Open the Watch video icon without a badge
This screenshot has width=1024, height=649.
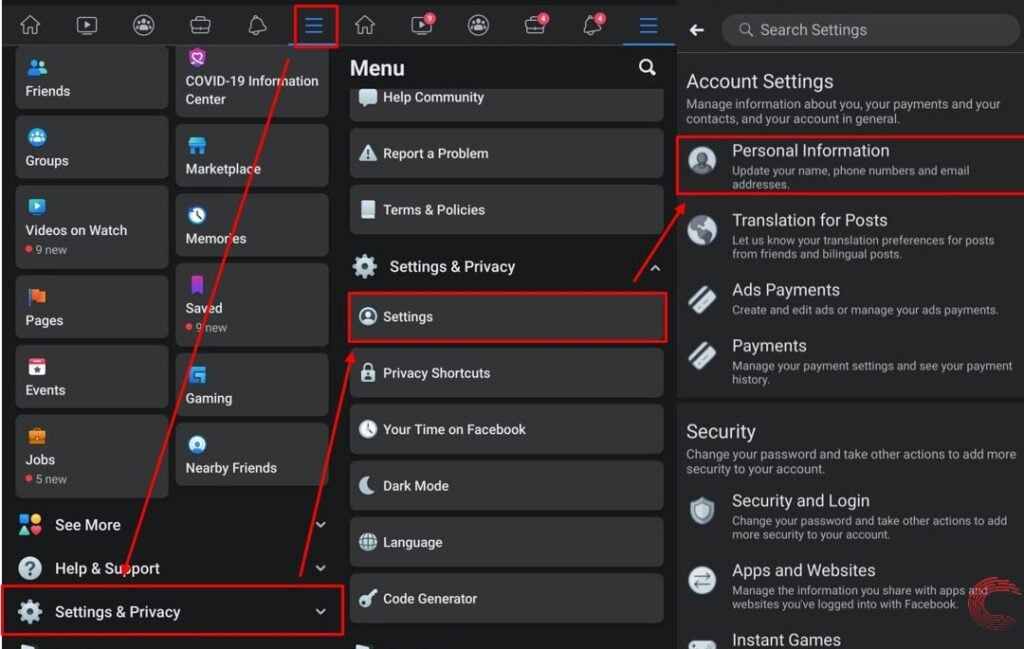coord(87,25)
